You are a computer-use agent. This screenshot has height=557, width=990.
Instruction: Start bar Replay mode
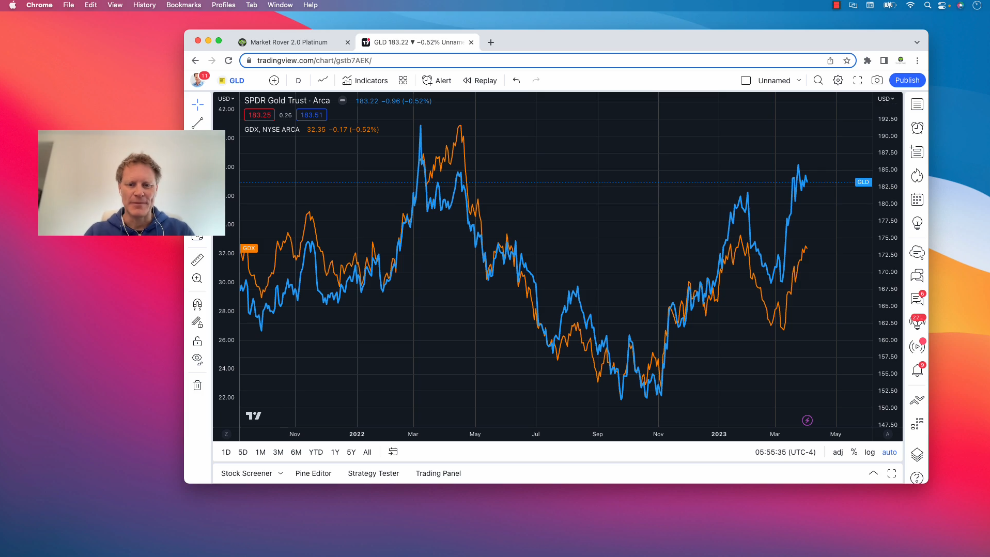click(x=480, y=80)
